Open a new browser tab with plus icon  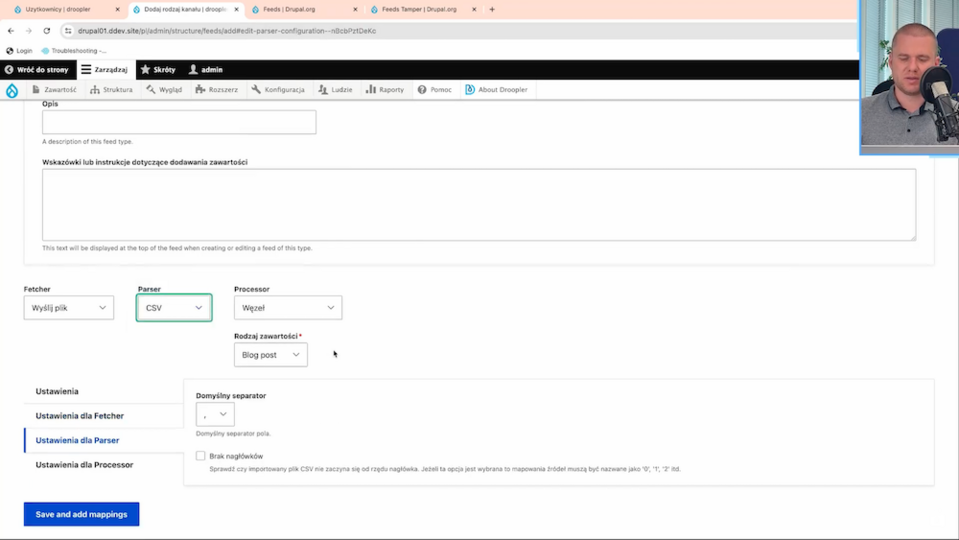492,9
